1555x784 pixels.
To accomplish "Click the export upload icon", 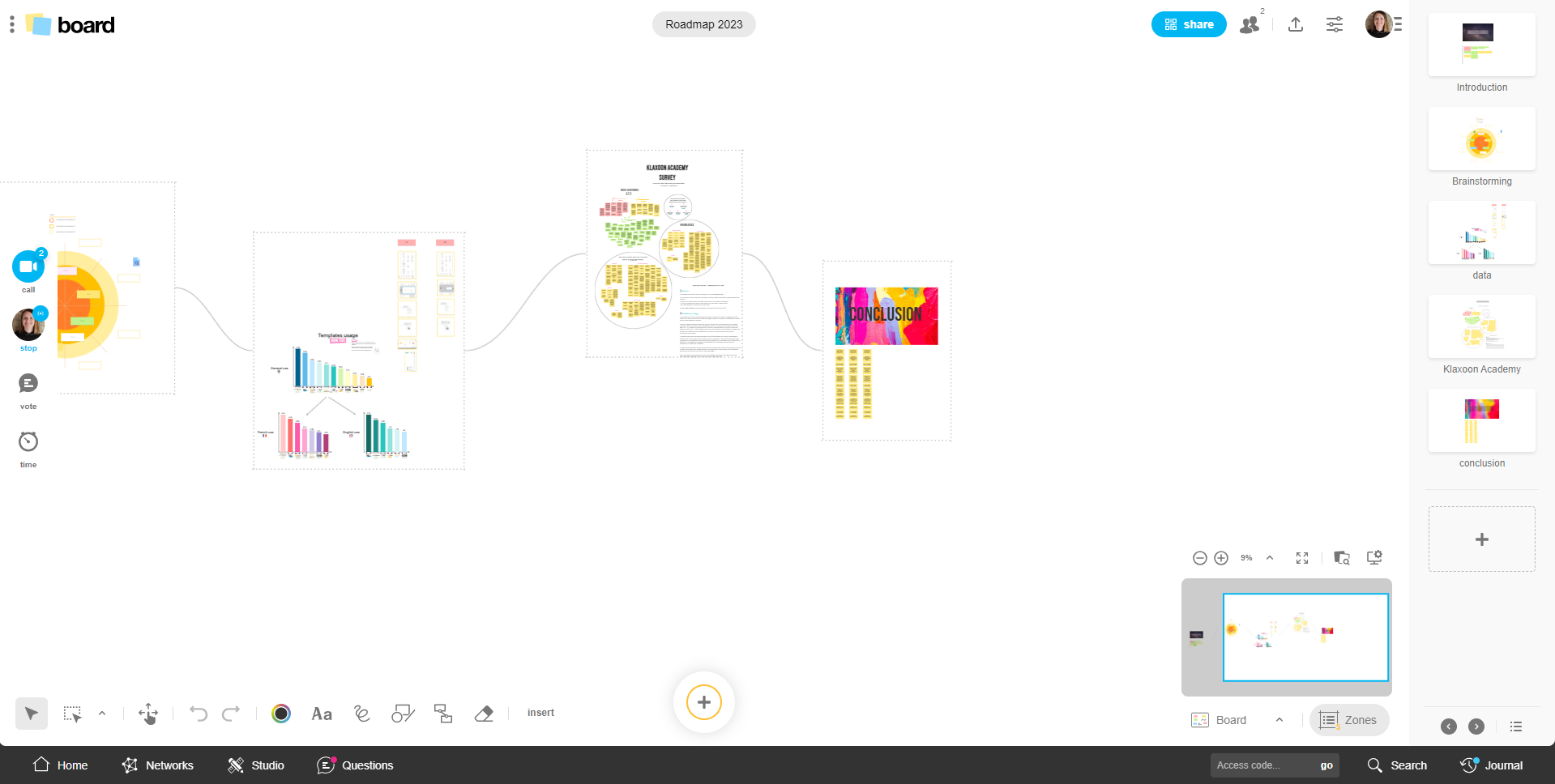I will (x=1296, y=24).
